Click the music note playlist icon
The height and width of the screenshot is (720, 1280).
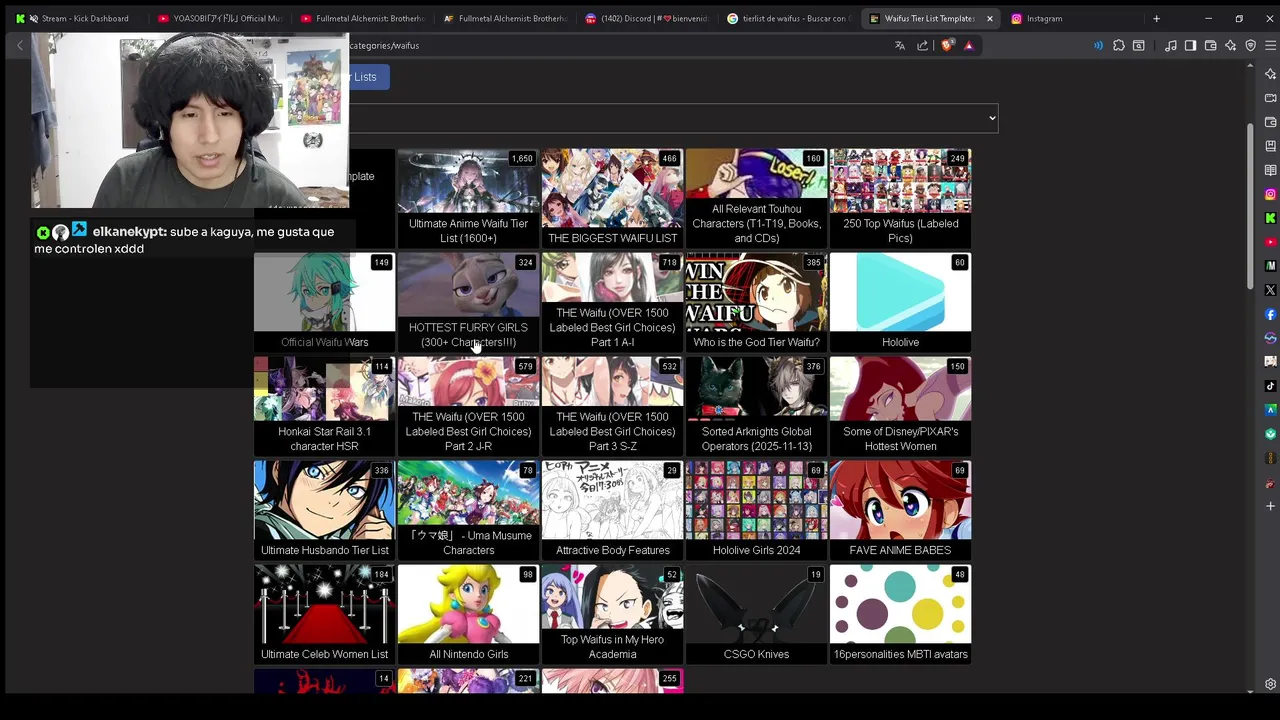pos(1171,45)
